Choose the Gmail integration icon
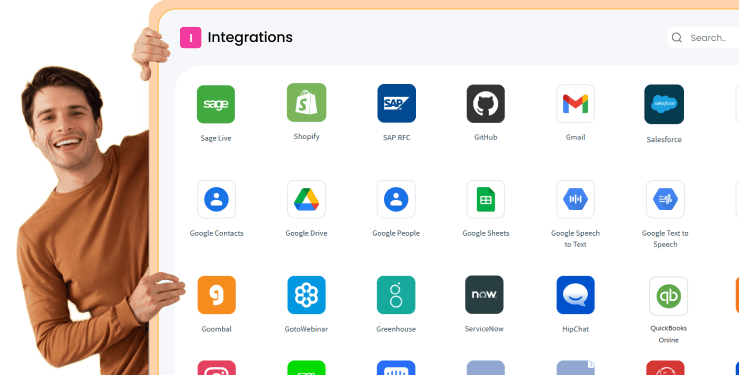This screenshot has width=739, height=375. pyautogui.click(x=575, y=104)
